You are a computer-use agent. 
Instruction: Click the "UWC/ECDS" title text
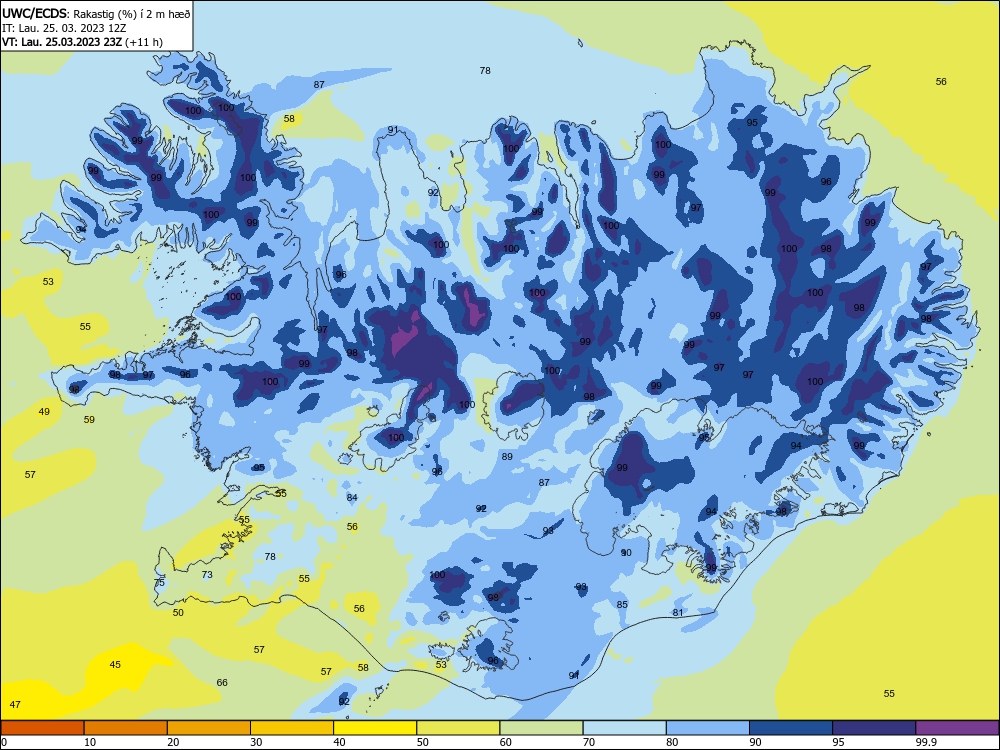point(34,13)
